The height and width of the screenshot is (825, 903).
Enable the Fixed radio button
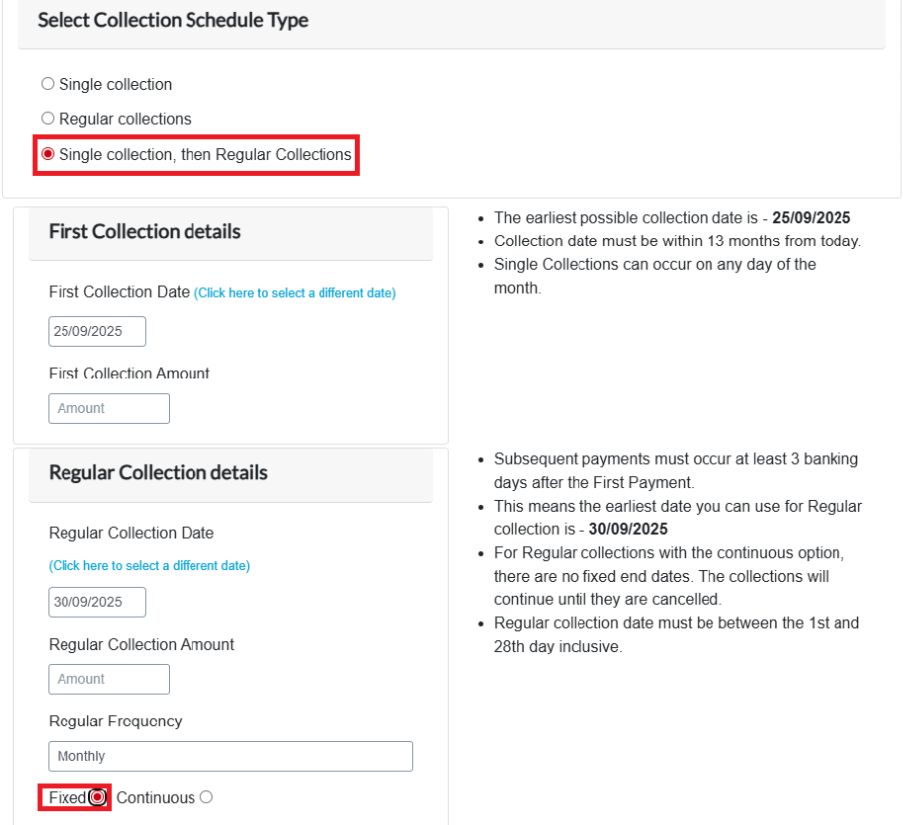[97, 798]
